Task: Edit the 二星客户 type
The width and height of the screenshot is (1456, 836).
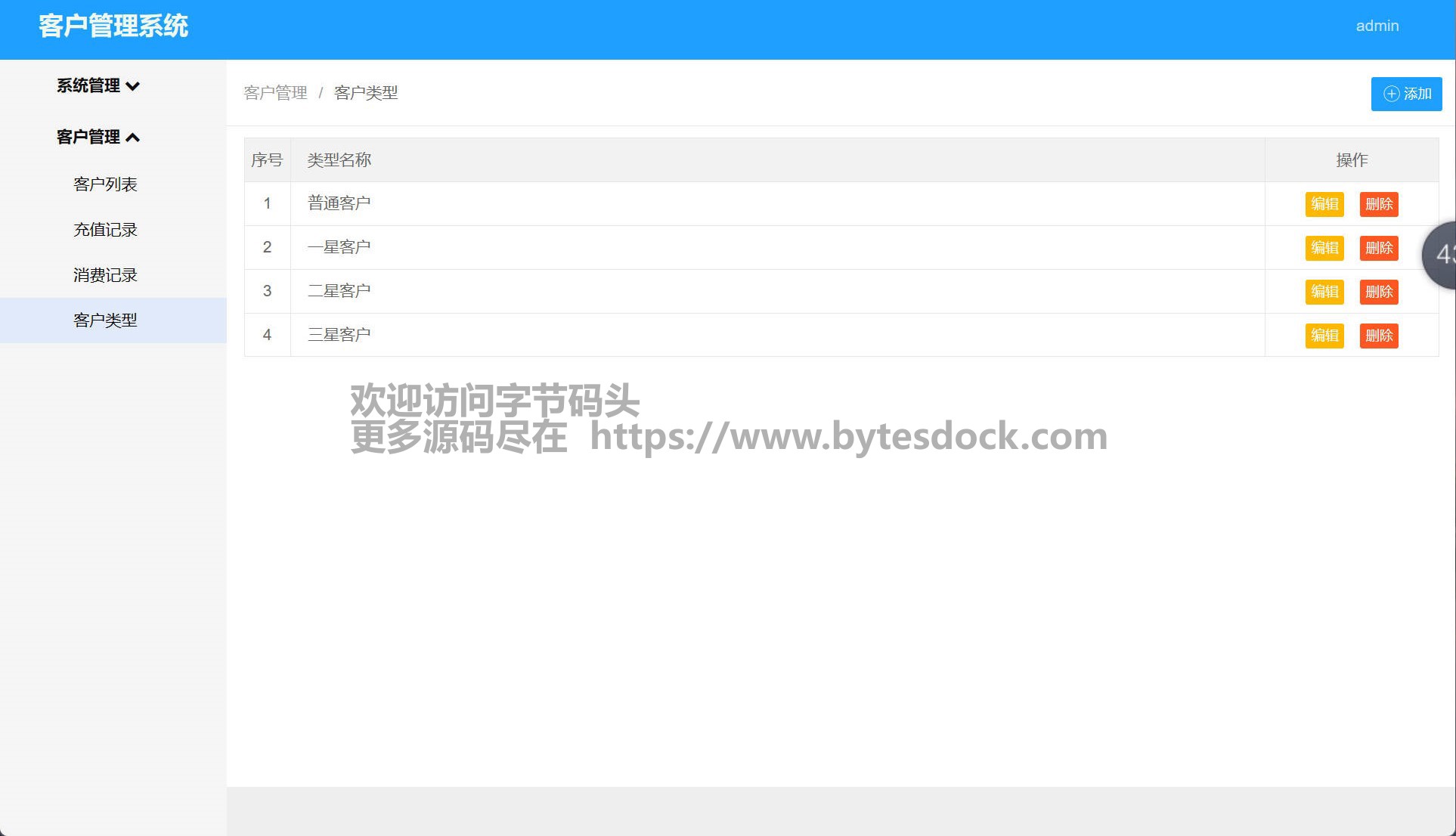Action: pos(1324,292)
